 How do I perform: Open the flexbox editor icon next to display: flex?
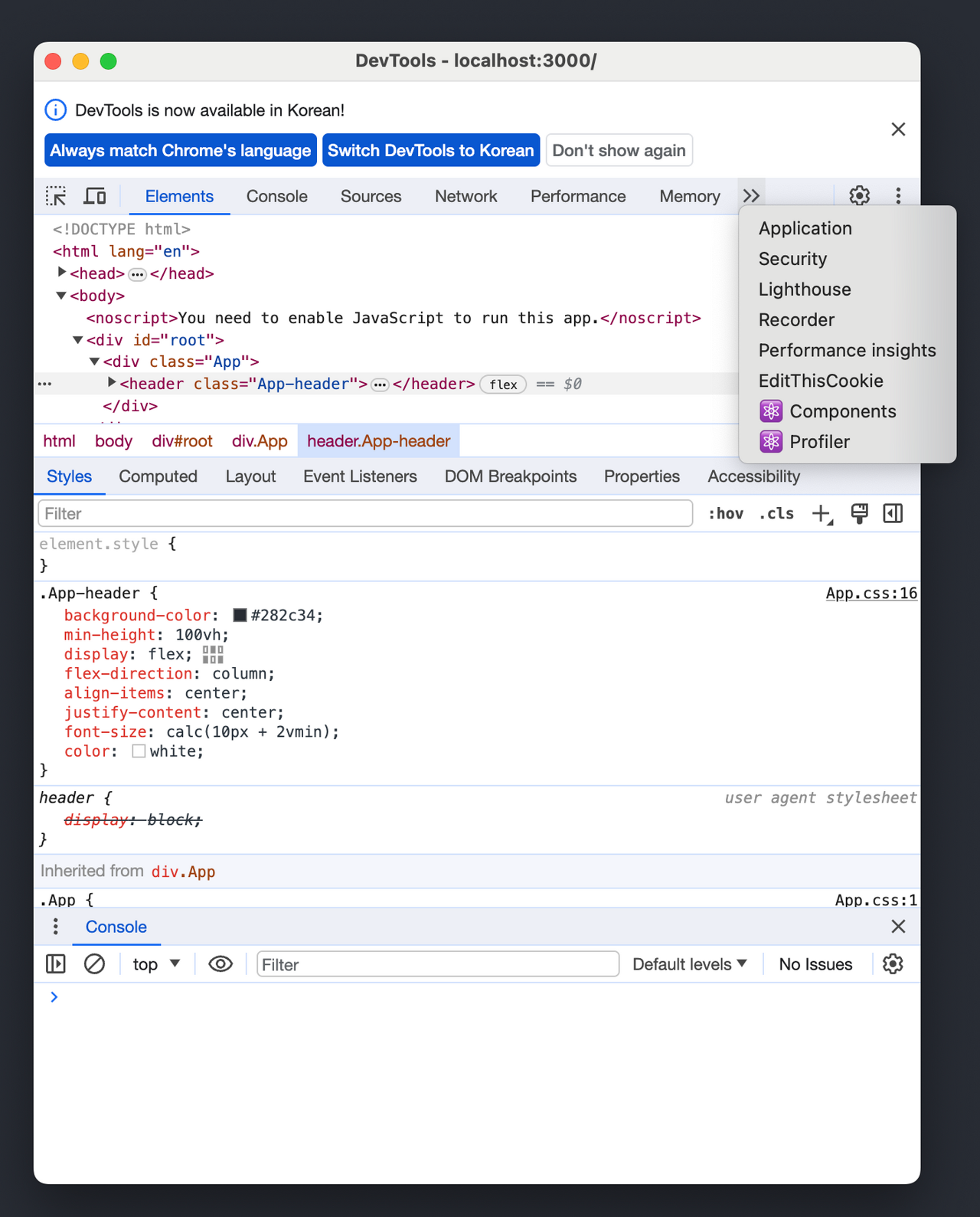(213, 654)
